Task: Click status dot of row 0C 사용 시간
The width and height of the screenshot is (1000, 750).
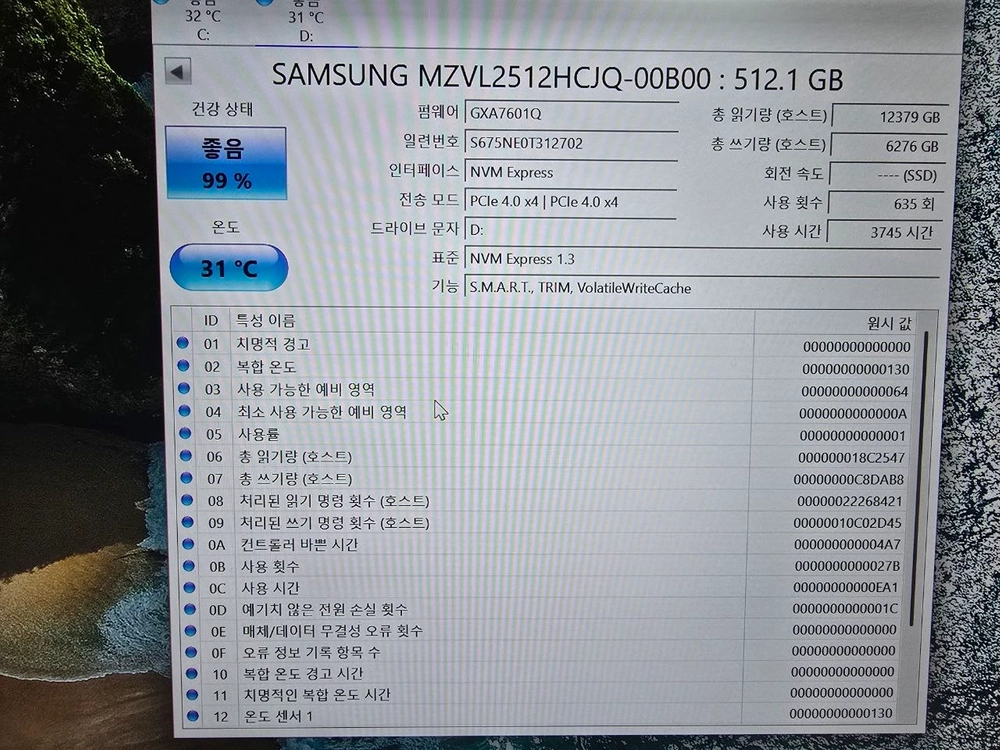Action: point(189,587)
